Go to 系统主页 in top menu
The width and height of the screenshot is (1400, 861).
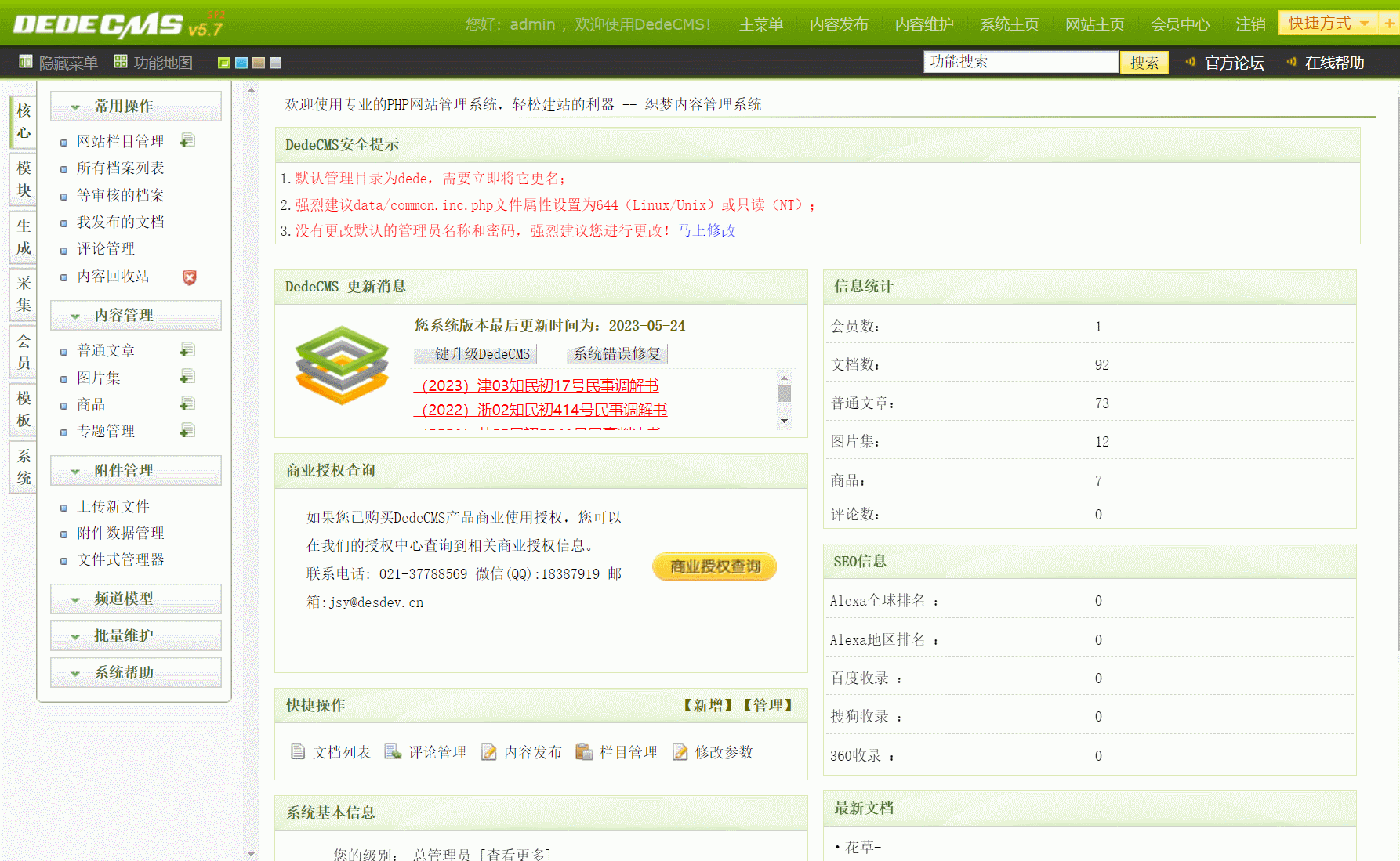[1010, 24]
